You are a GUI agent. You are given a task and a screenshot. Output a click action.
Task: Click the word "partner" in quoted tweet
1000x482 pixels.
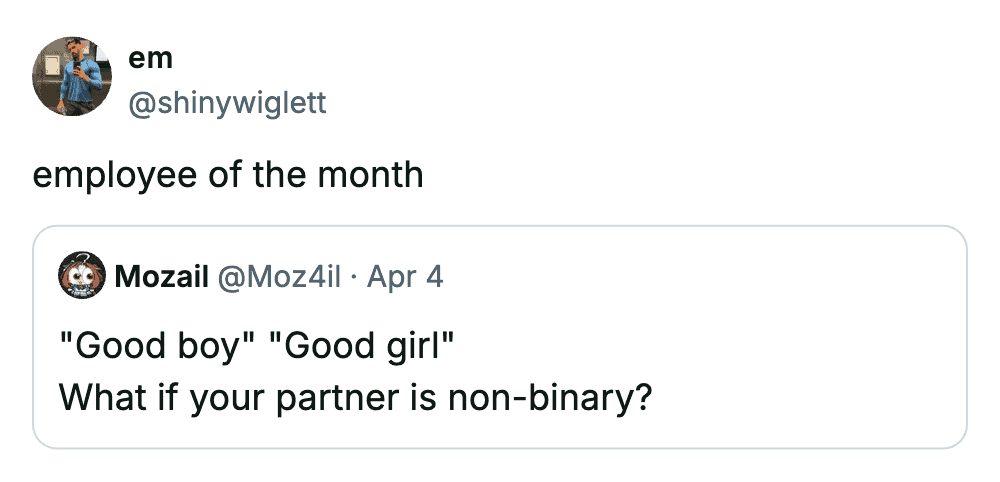tap(335, 398)
